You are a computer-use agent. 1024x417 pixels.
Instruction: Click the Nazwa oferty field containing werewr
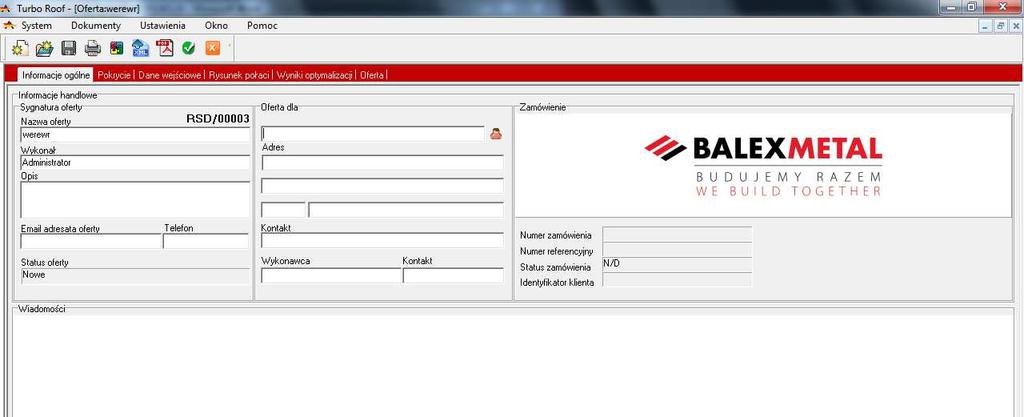(x=135, y=134)
